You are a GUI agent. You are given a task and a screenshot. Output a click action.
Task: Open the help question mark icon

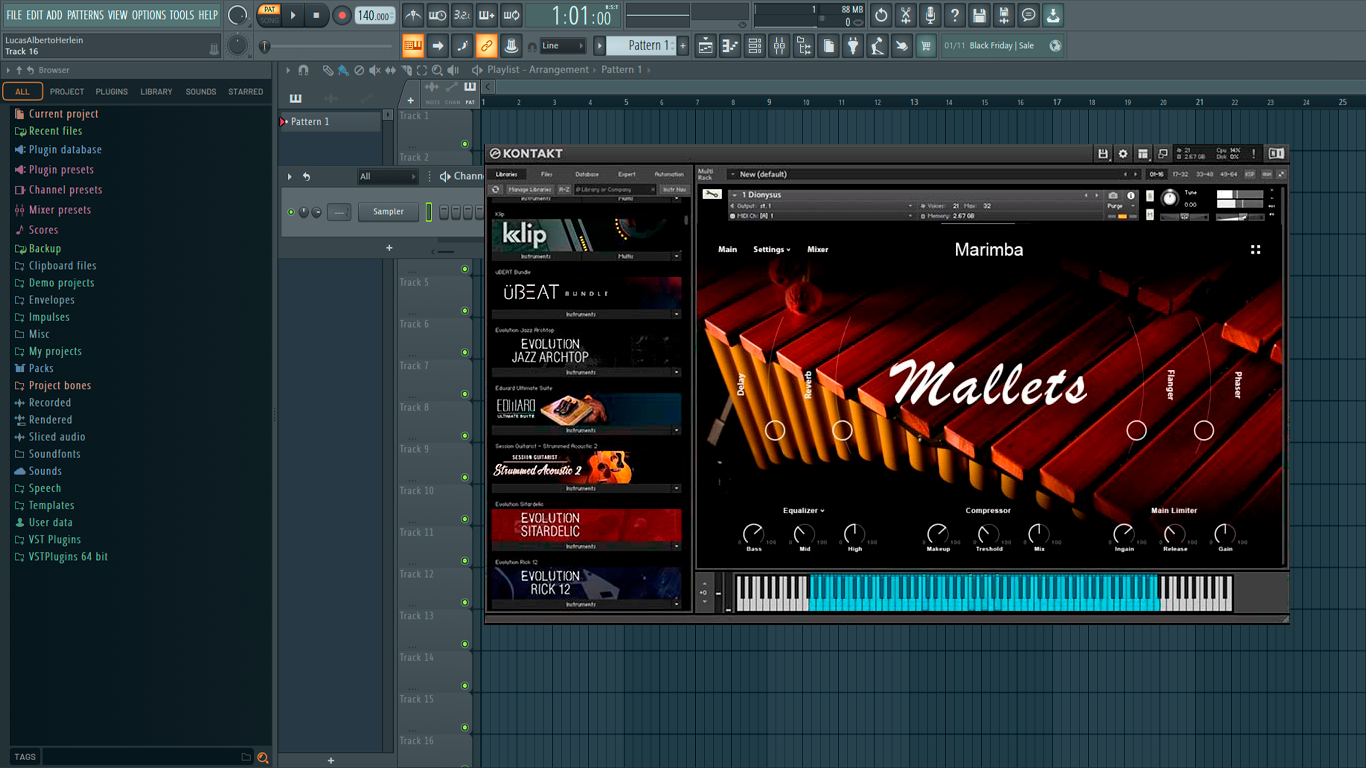click(955, 16)
